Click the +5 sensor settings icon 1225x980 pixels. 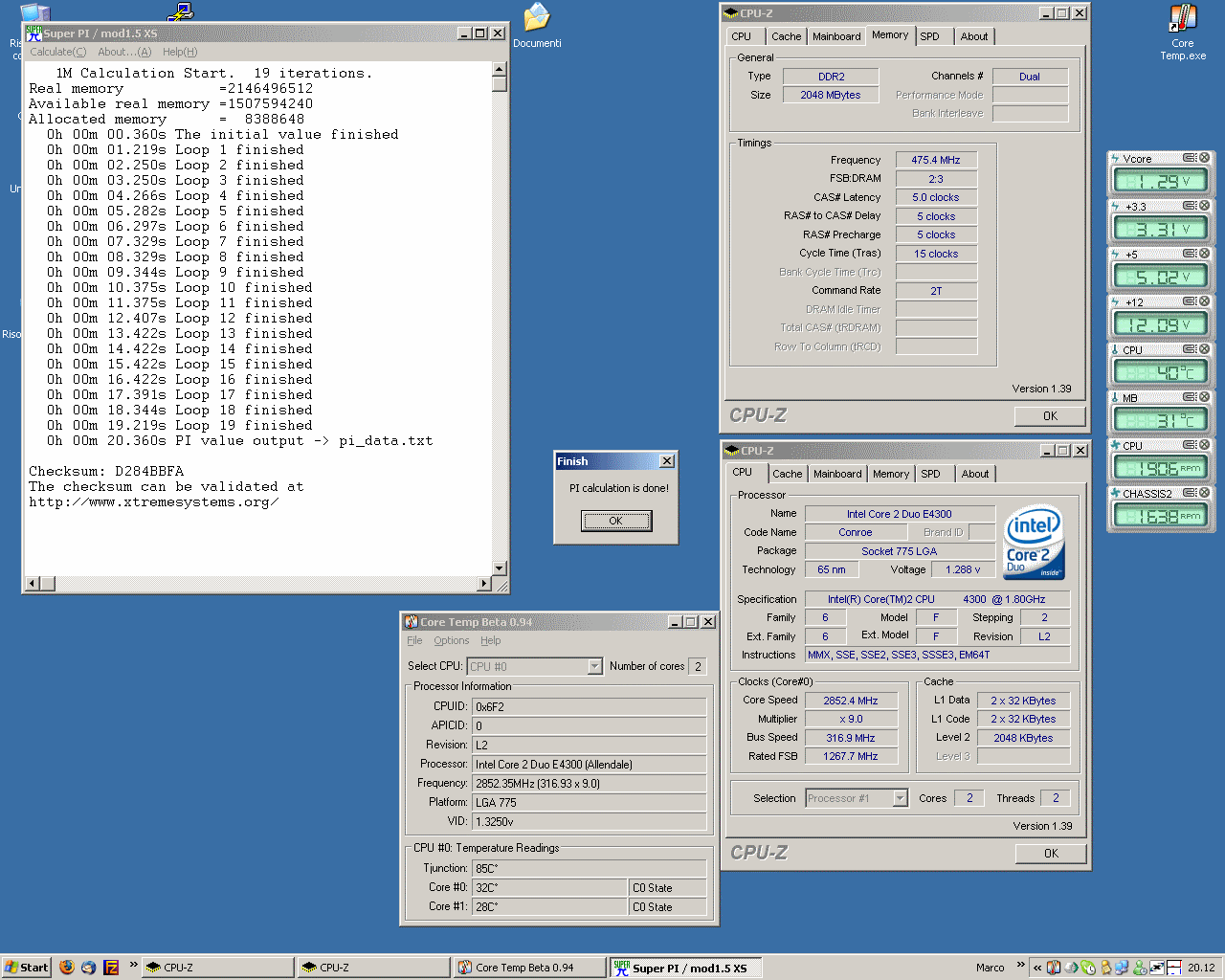click(1190, 254)
